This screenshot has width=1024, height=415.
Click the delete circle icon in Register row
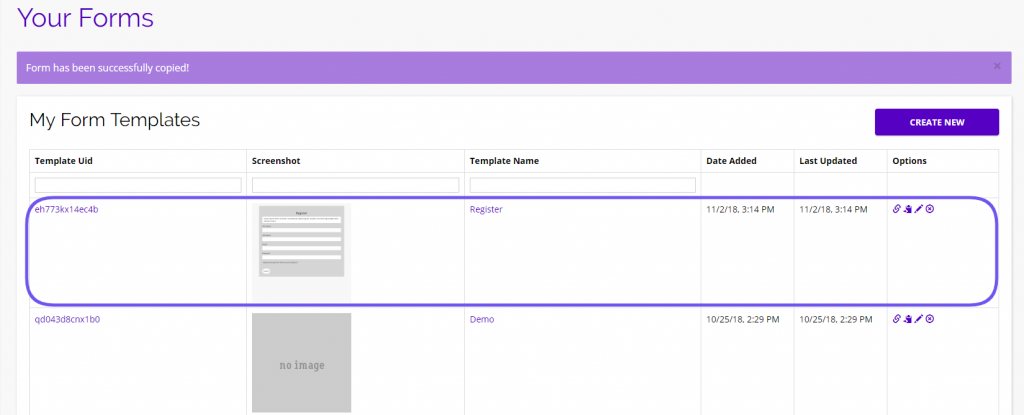(x=930, y=209)
